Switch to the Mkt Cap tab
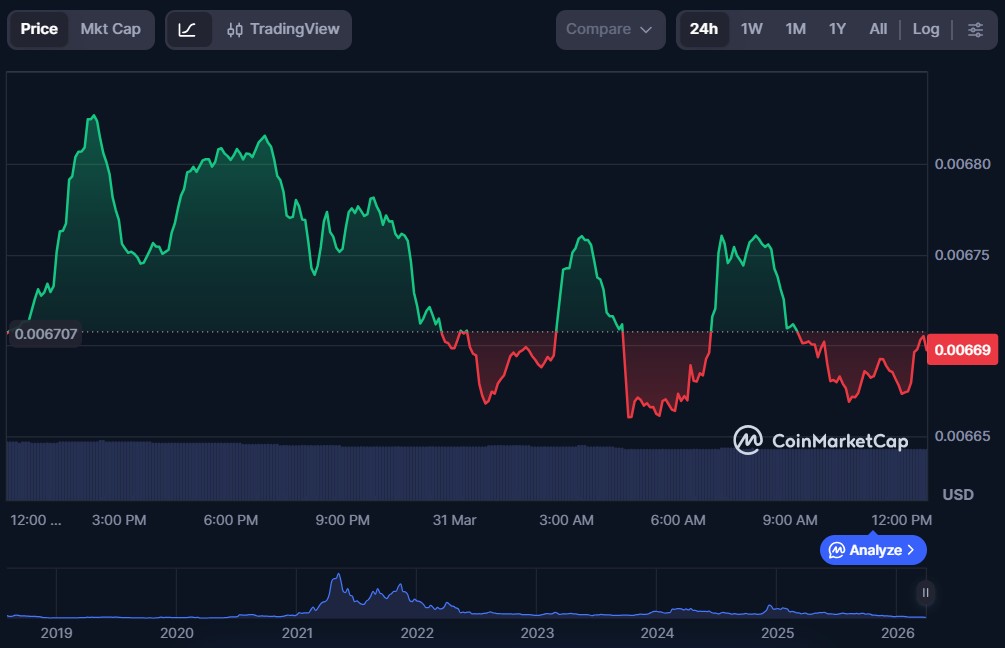 110,29
